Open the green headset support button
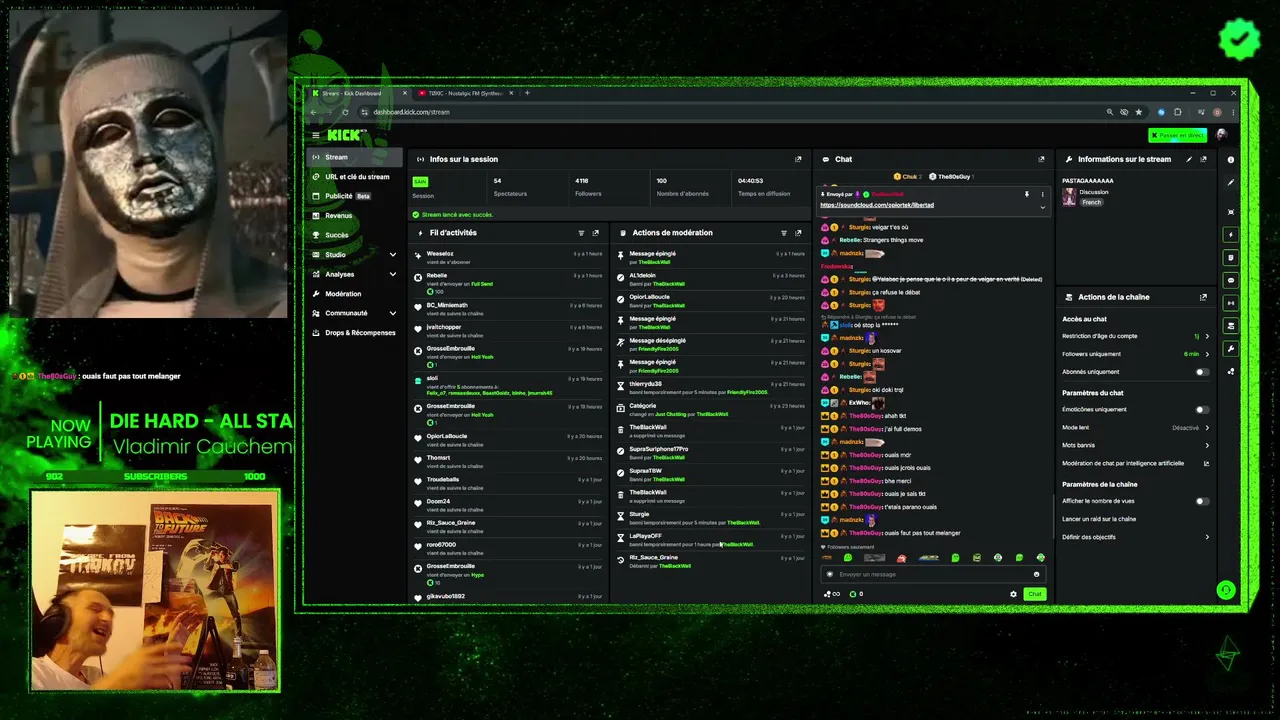1280x720 pixels. 1226,590
